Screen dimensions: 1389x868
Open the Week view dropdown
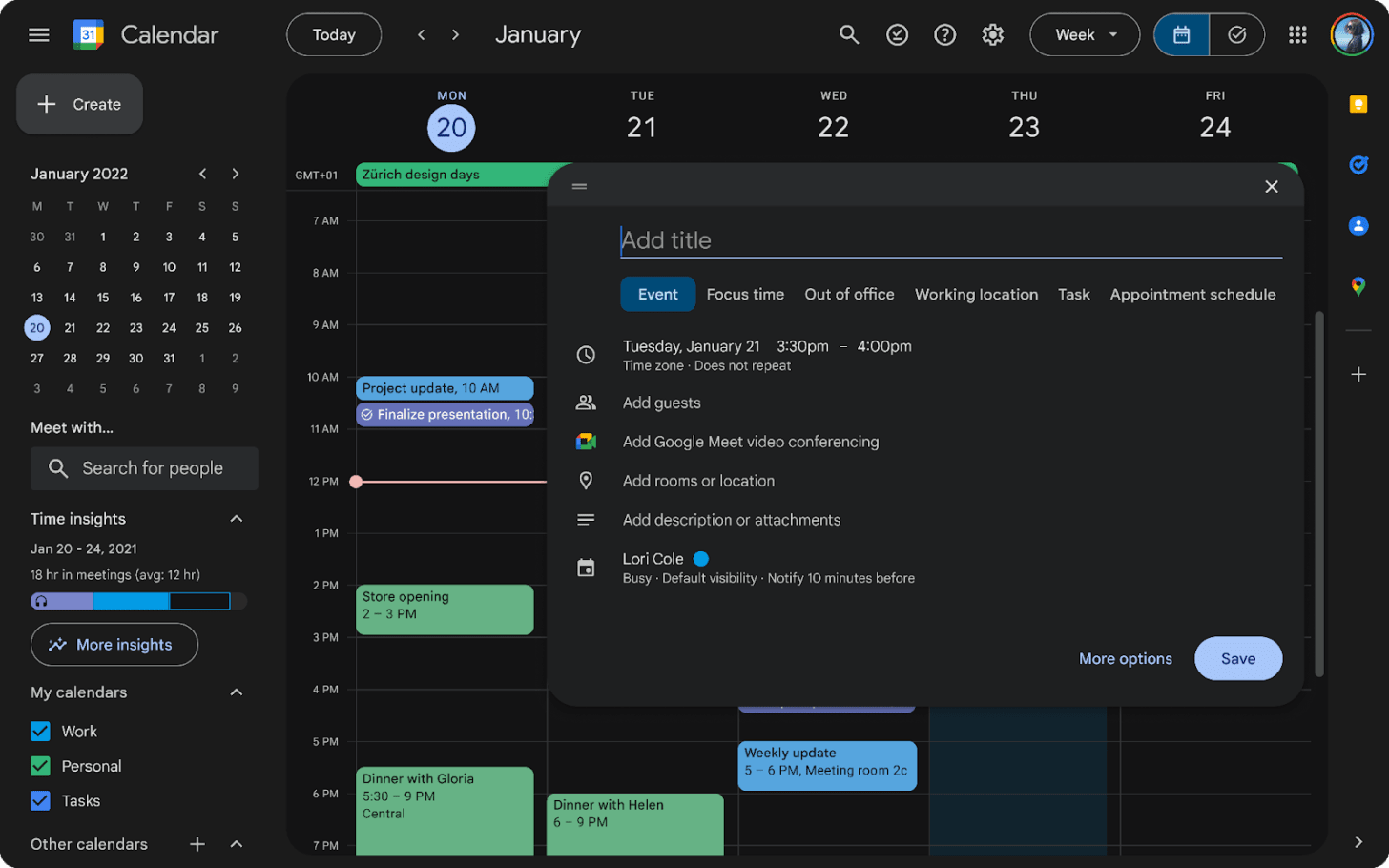tap(1085, 34)
